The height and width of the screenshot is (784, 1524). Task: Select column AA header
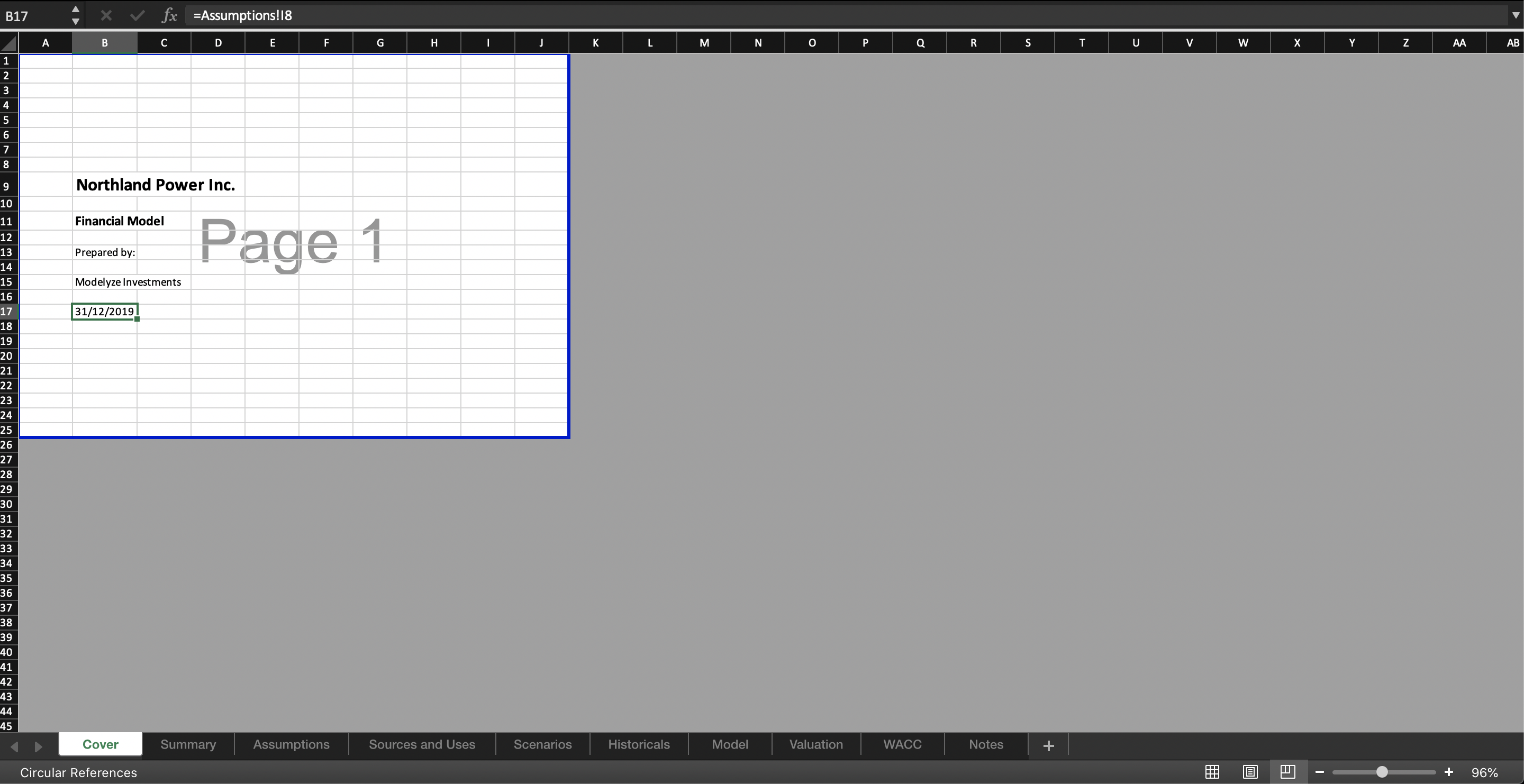[1459, 42]
